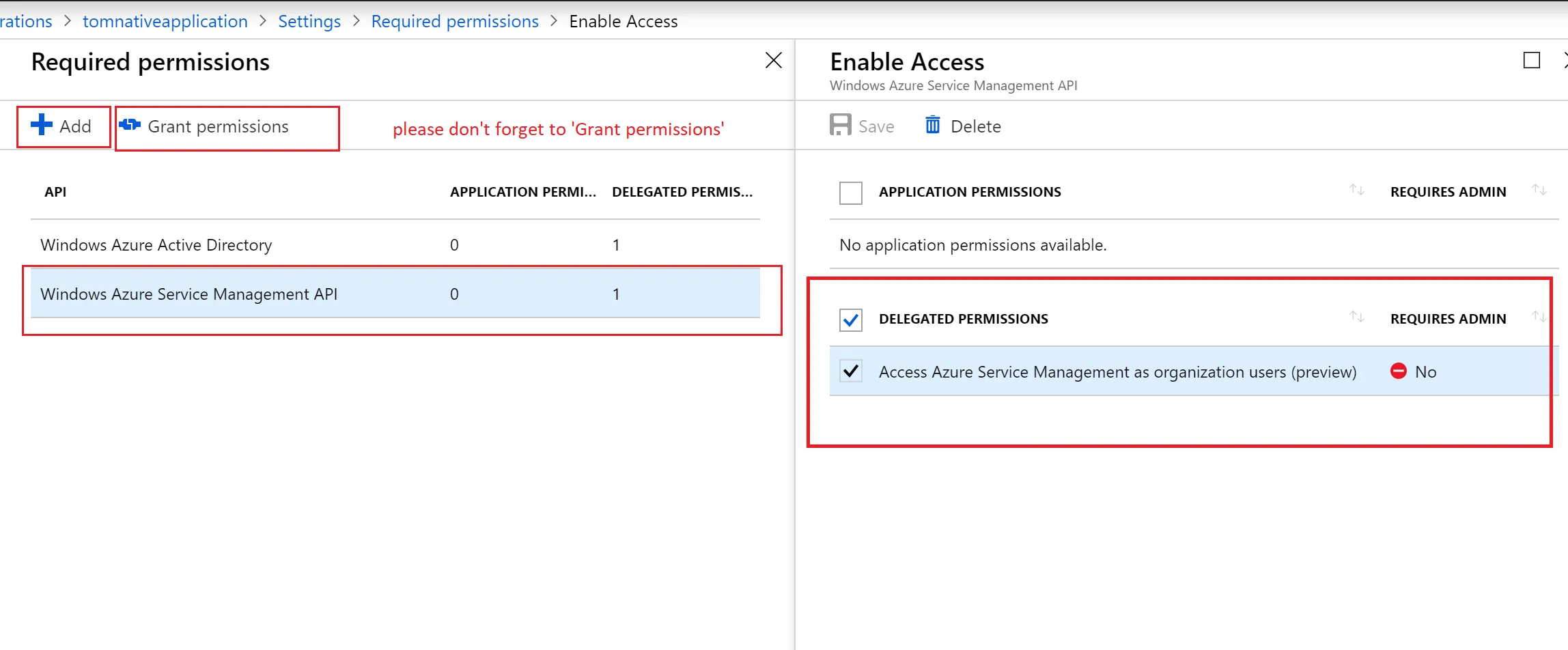Click the API column header
The image size is (1568, 650).
[x=55, y=193]
